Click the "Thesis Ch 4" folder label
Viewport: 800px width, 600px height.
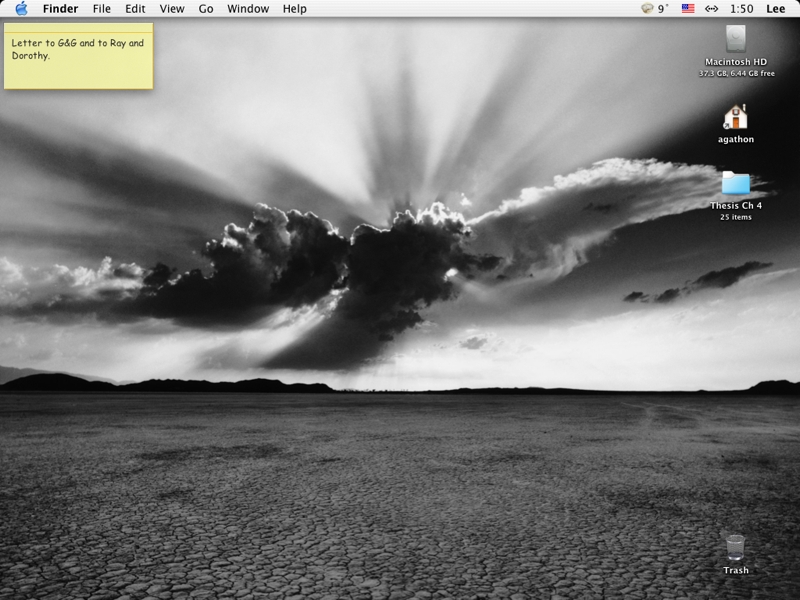pyautogui.click(x=736, y=206)
